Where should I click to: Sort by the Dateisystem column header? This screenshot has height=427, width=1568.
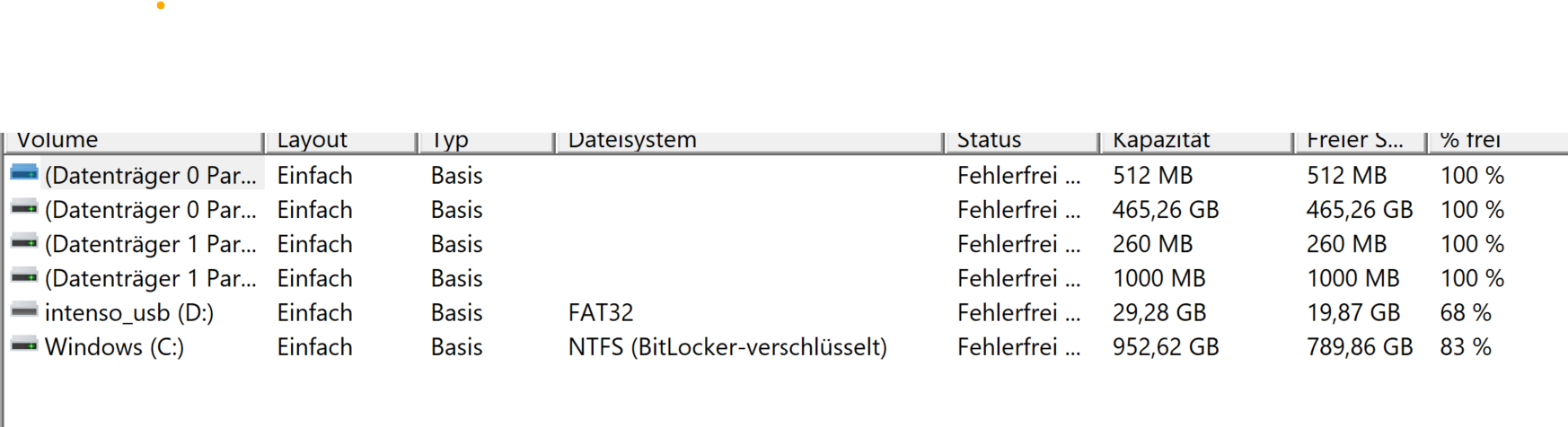pyautogui.click(x=750, y=142)
